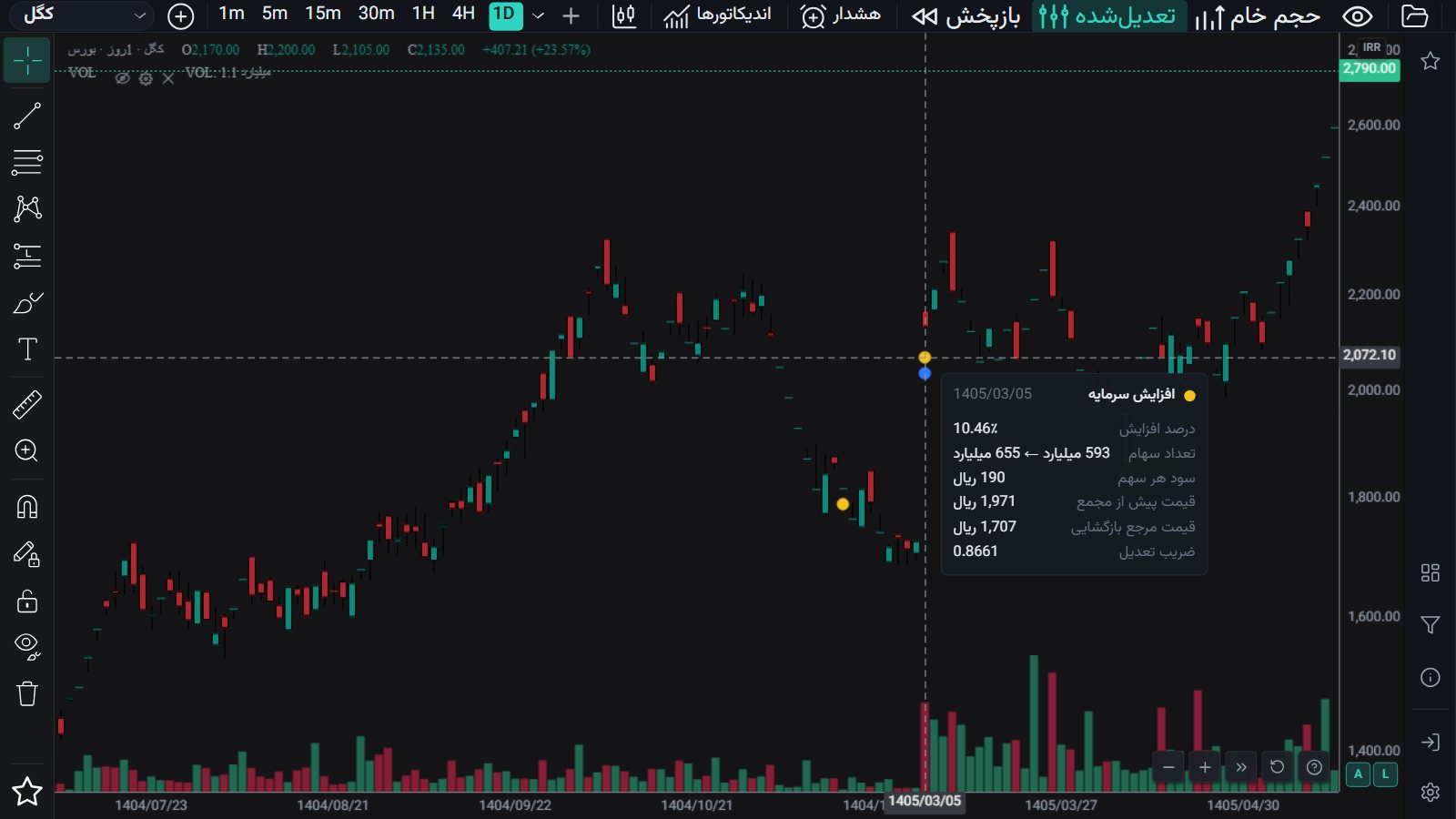Switch to the 1m timeframe
The width and height of the screenshot is (1456, 819).
[x=231, y=14]
